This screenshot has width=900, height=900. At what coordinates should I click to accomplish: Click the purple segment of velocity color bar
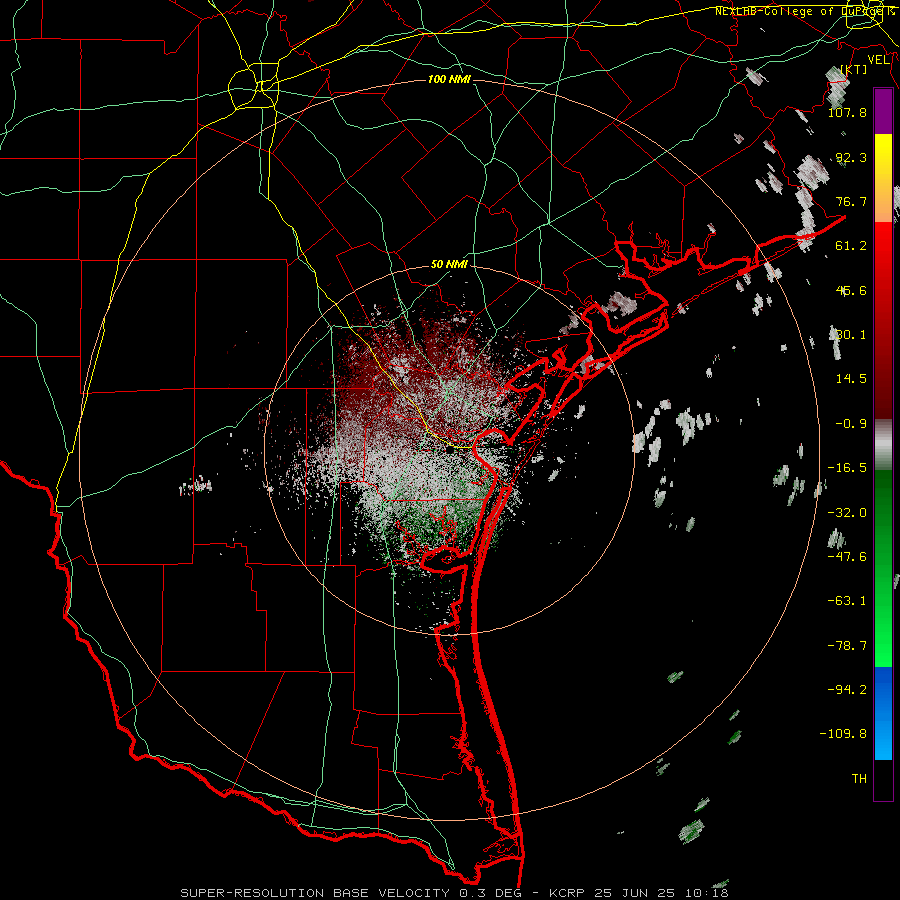883,111
